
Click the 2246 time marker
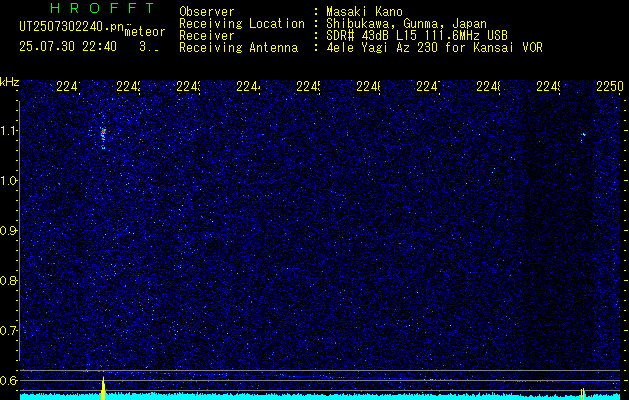(x=369, y=86)
